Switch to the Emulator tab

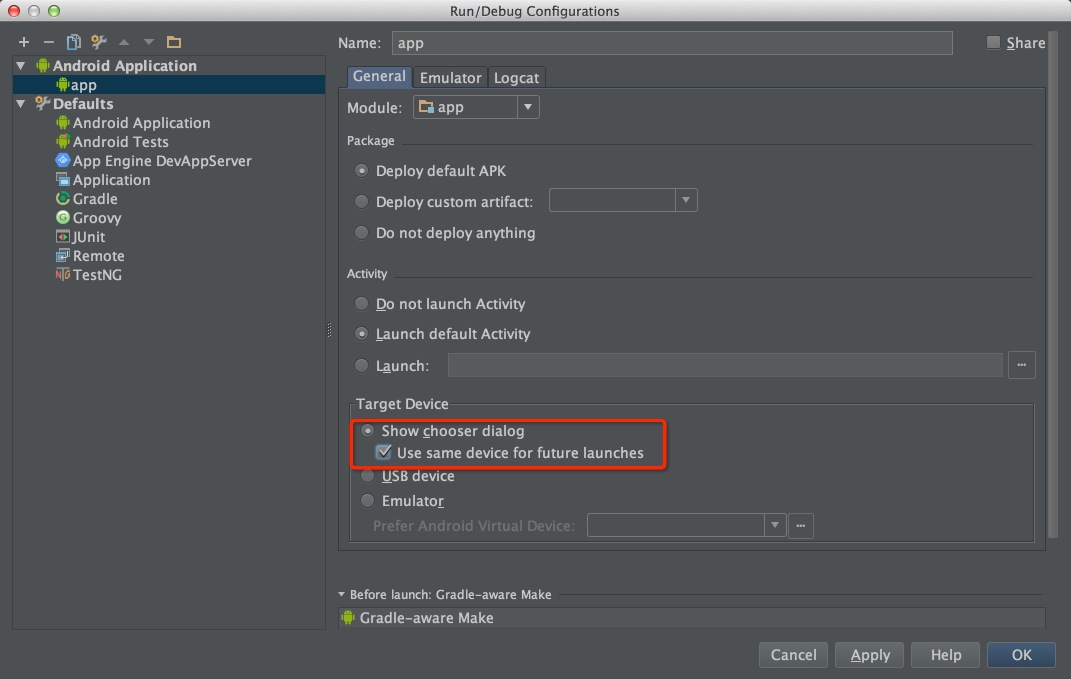450,77
